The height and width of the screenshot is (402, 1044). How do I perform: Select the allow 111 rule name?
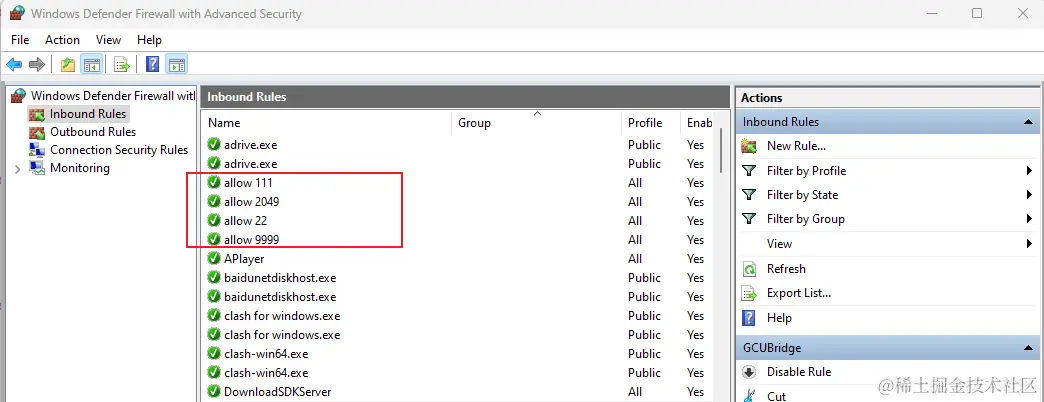(248, 182)
